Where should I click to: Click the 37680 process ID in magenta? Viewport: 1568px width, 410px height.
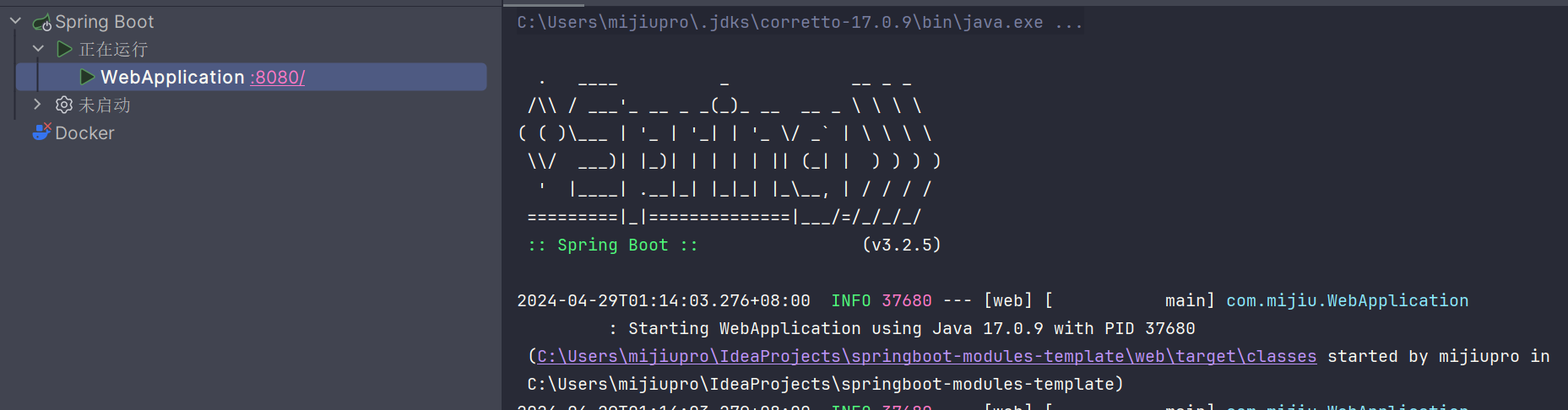click(x=907, y=300)
